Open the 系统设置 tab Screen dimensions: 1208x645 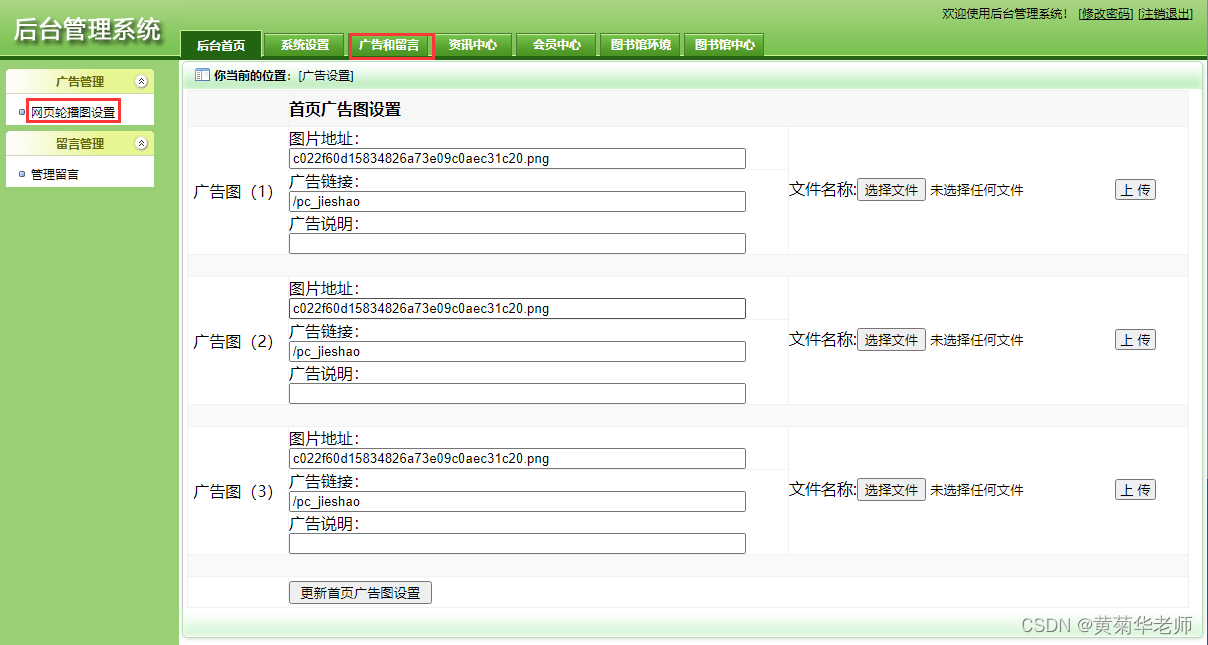pyautogui.click(x=305, y=45)
